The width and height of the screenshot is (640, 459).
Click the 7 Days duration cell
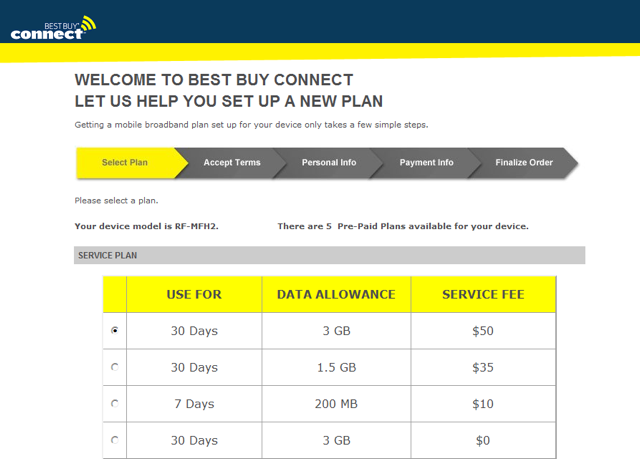[194, 404]
